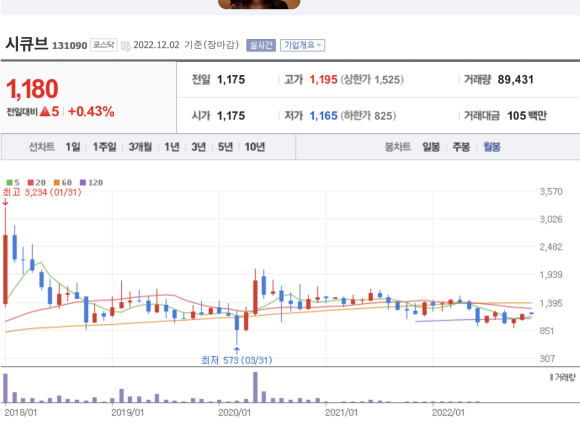
Task: Select the 5년 line chart tab
Action: click(x=225, y=147)
